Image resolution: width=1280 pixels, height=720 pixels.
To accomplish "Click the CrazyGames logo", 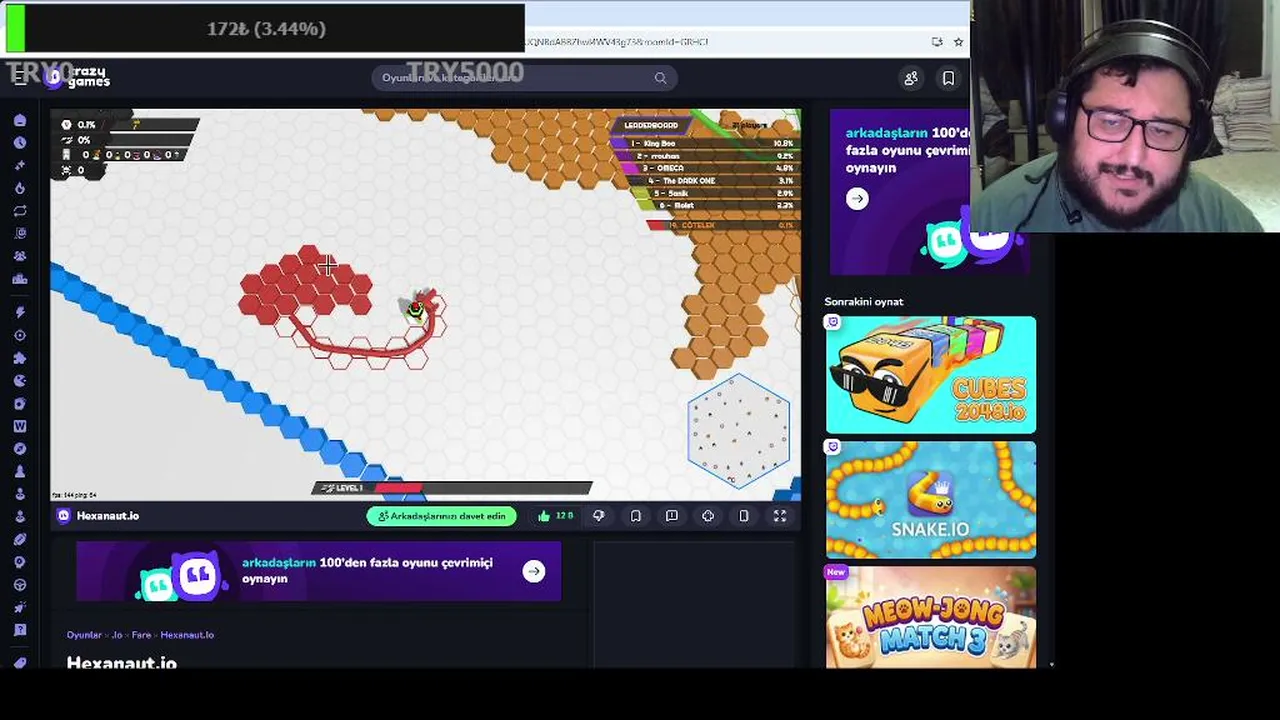I will (79, 77).
